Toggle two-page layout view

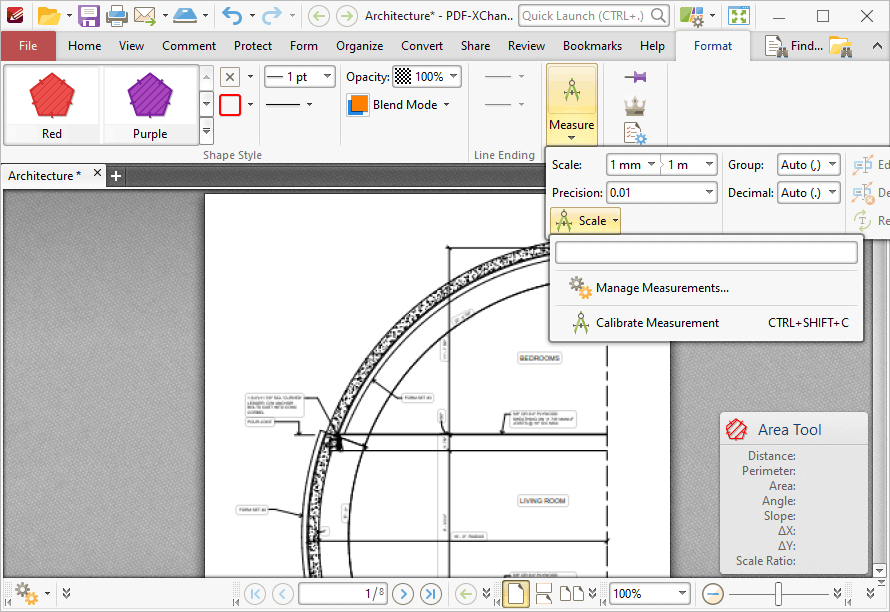[573, 593]
